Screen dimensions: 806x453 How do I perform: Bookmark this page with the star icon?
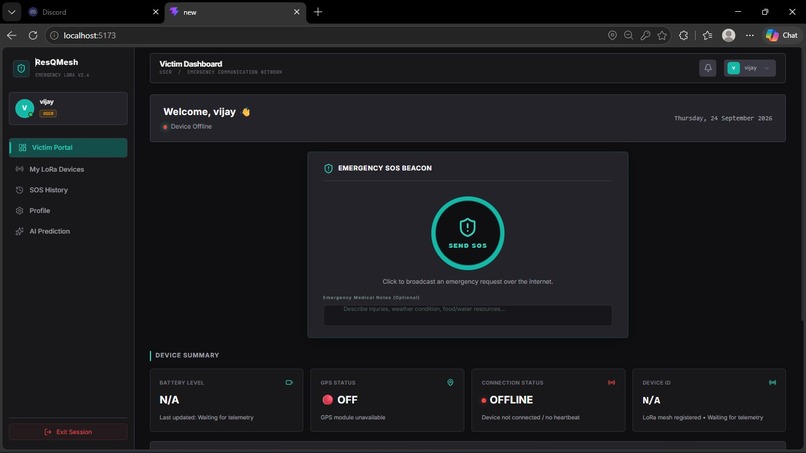[x=662, y=35]
